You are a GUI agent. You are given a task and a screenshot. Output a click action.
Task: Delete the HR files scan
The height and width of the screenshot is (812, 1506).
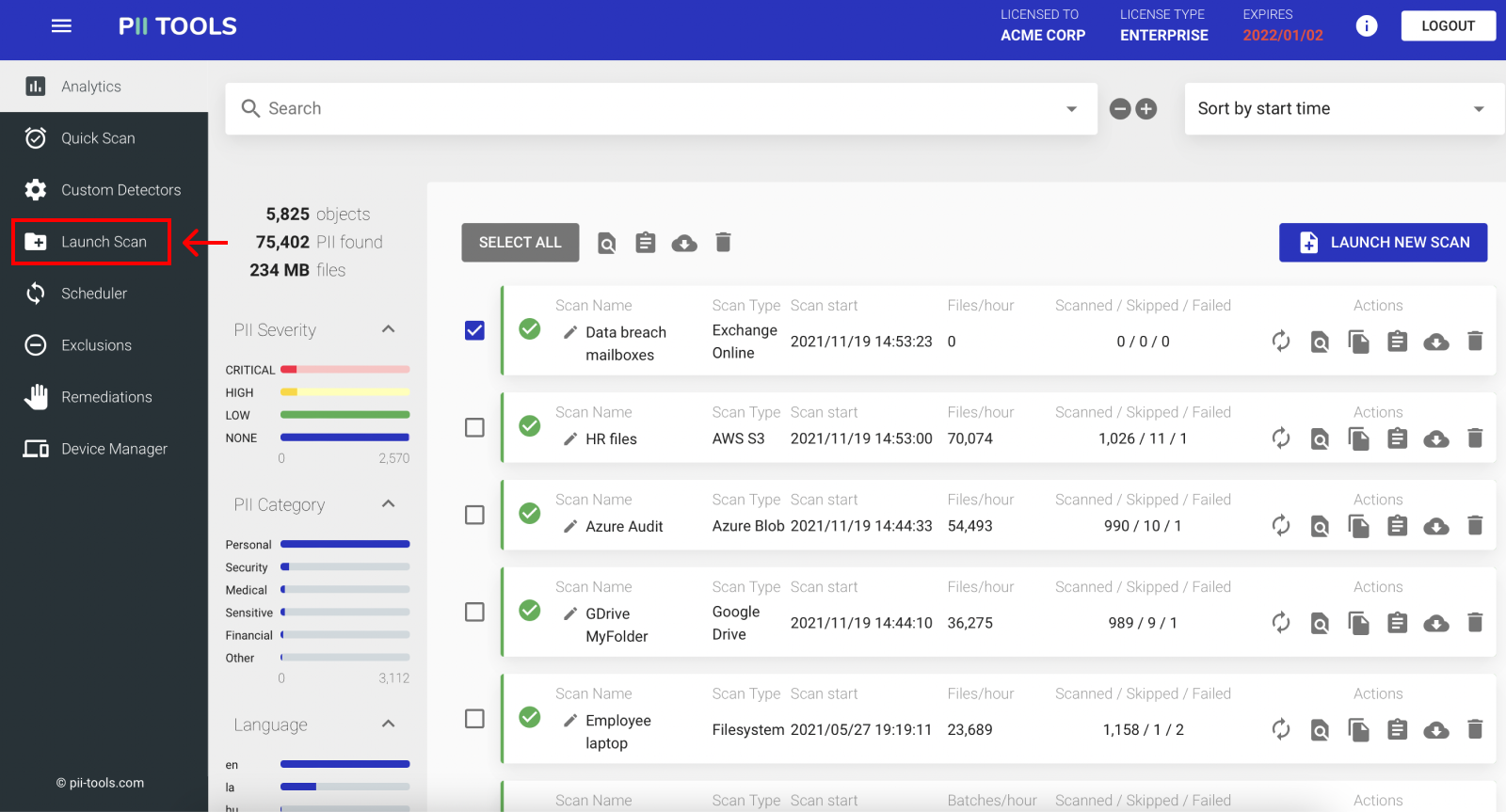(1475, 438)
